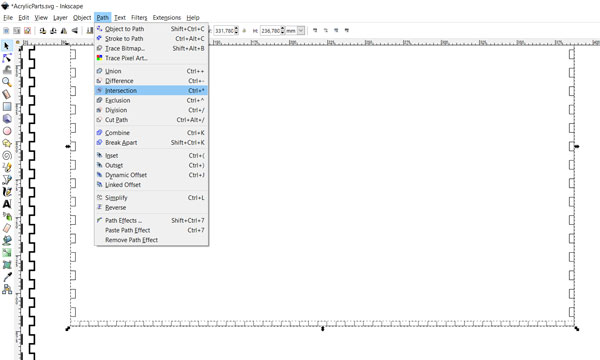
Task: Select the Tweak objects tool
Action: [7, 70]
